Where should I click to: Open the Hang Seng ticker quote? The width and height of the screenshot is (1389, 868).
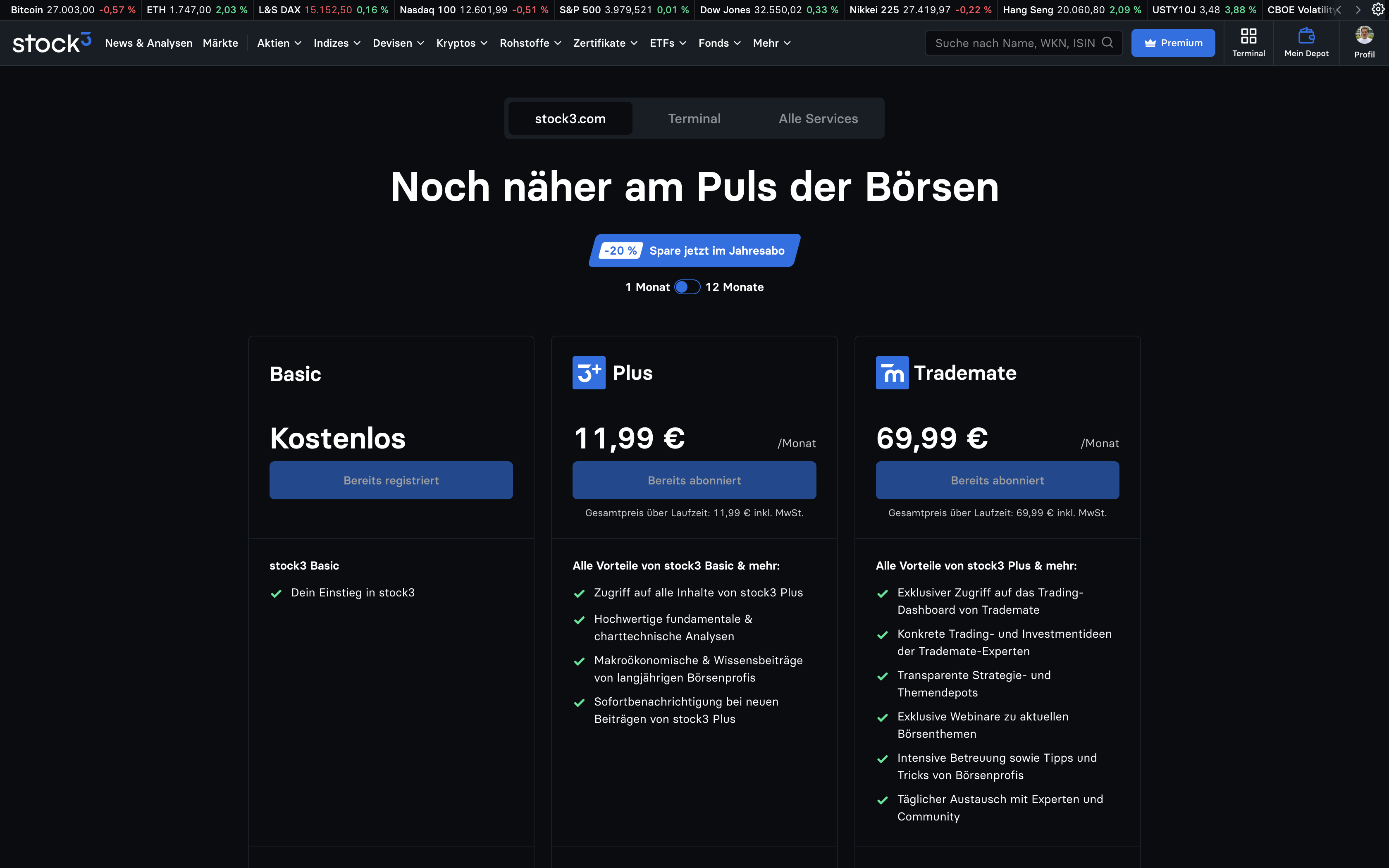tap(1072, 10)
